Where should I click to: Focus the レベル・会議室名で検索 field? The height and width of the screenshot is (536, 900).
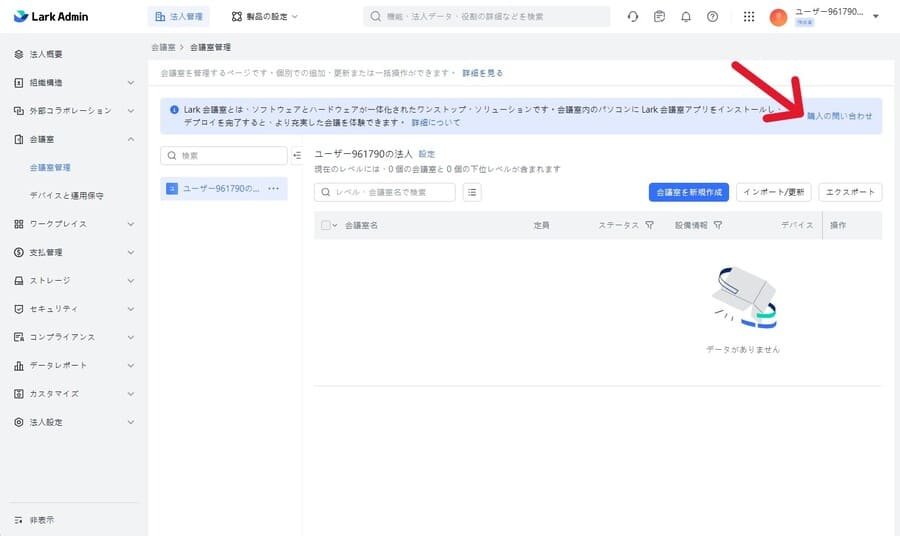click(385, 192)
